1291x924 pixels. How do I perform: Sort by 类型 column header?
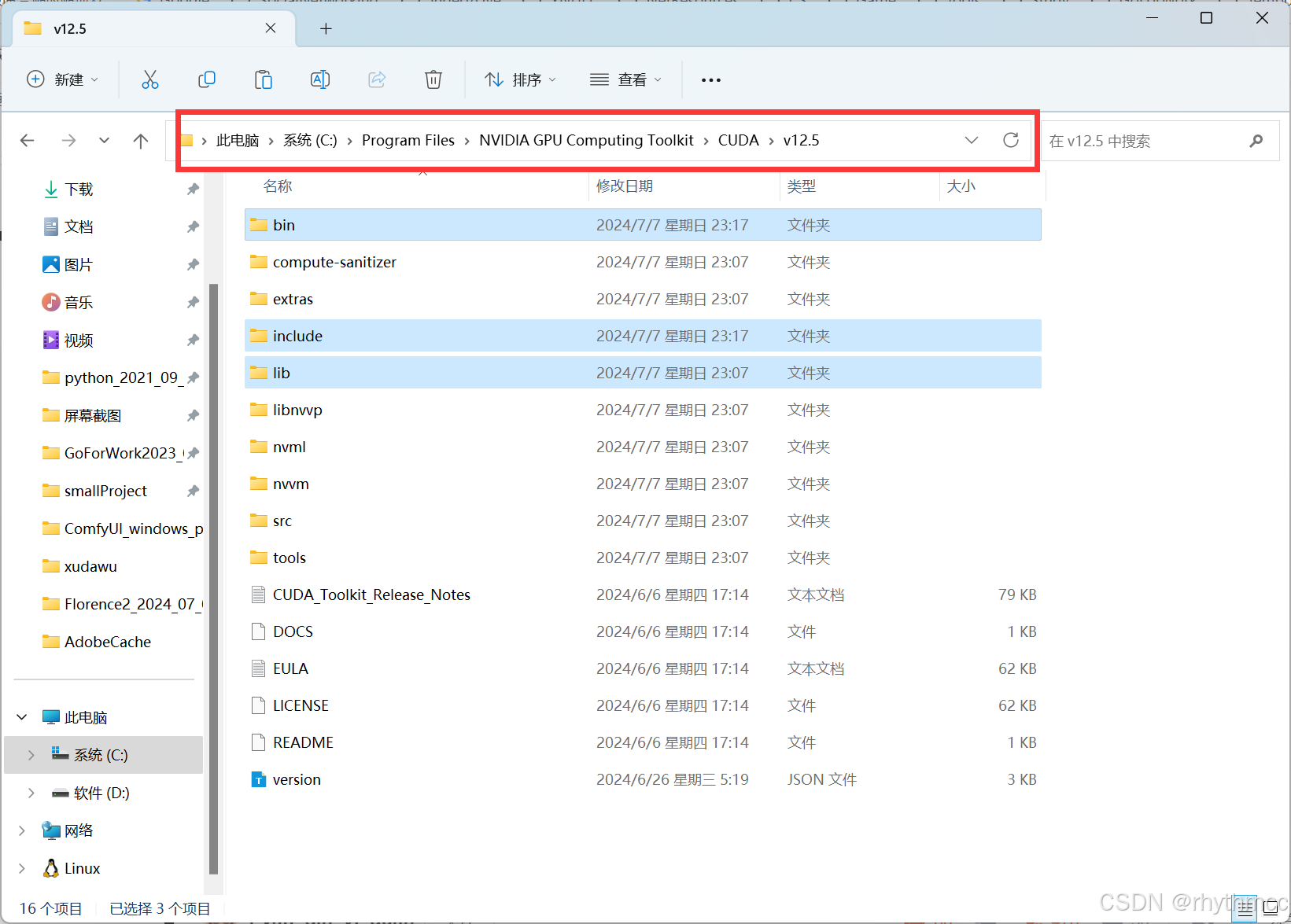tap(802, 186)
